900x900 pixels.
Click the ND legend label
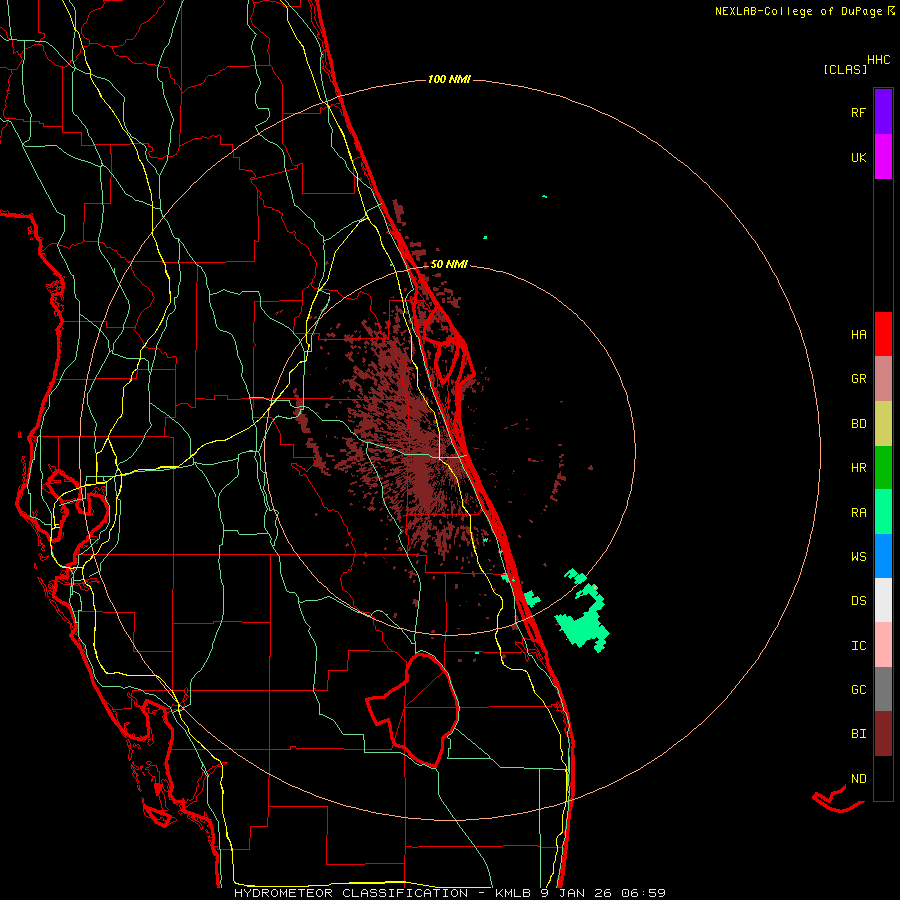tap(858, 779)
